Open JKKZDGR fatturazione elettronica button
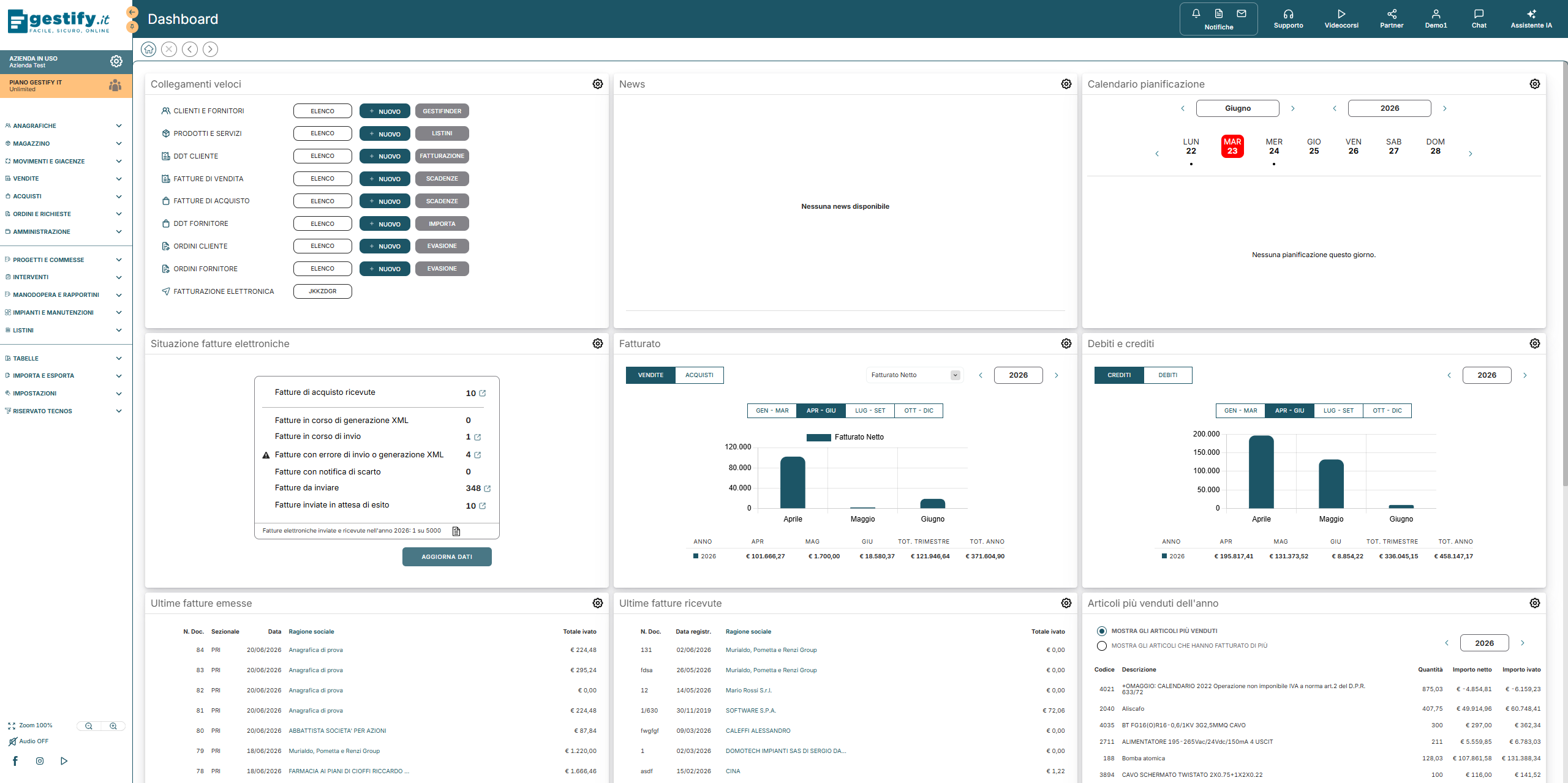The width and height of the screenshot is (1568, 783). click(322, 291)
